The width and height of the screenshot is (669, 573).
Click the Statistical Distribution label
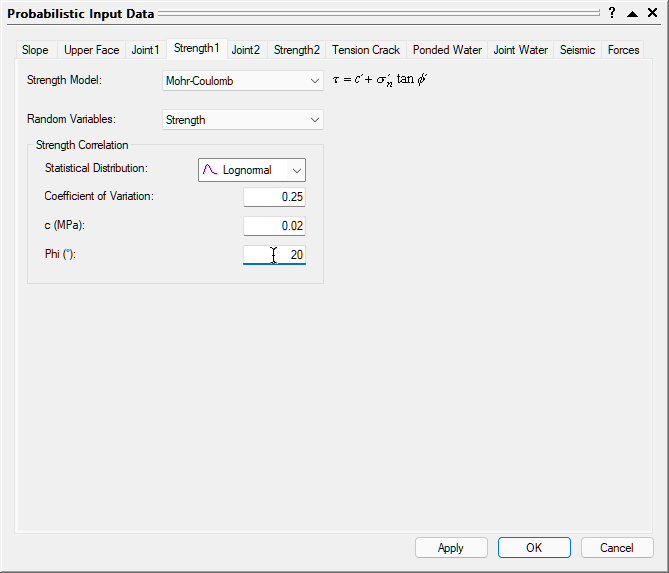tap(96, 168)
